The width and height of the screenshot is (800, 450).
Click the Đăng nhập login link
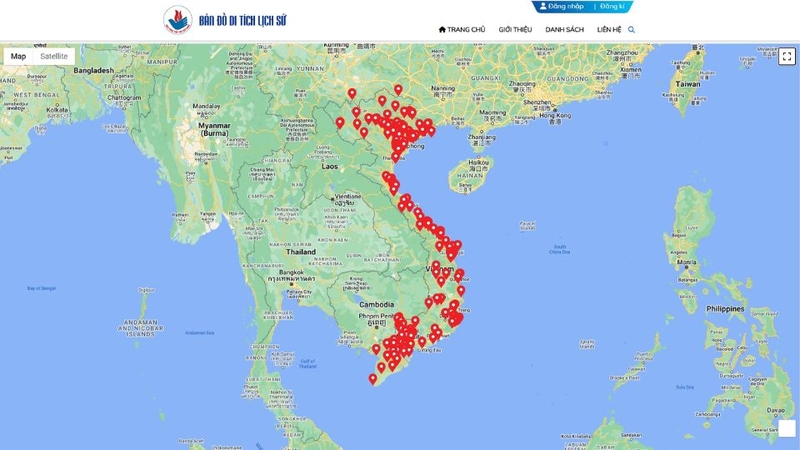(x=566, y=6)
